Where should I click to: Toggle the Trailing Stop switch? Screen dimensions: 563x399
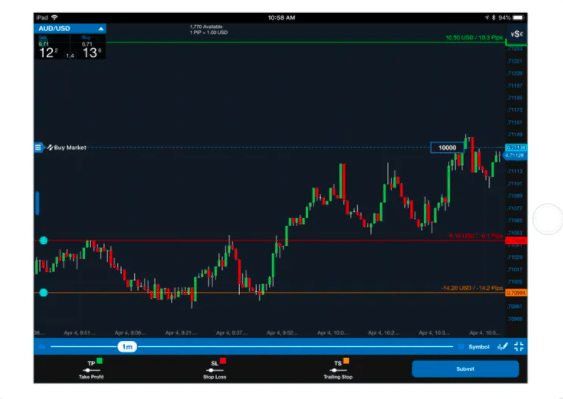338,369
